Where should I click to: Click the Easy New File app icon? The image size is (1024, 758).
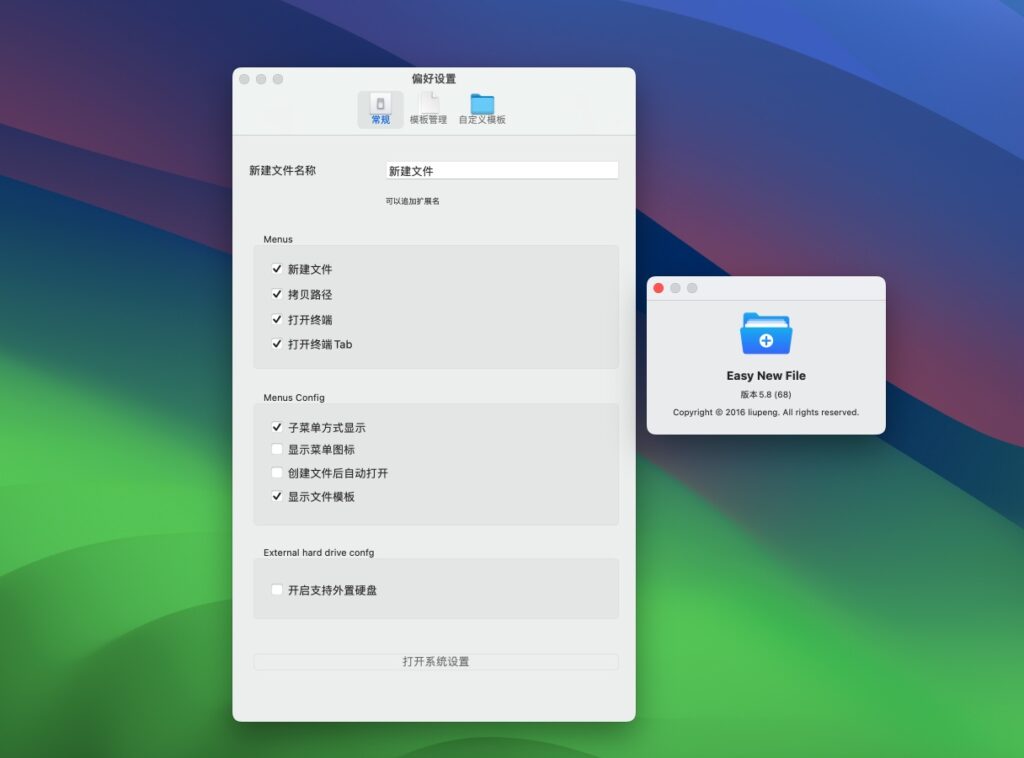coord(766,331)
